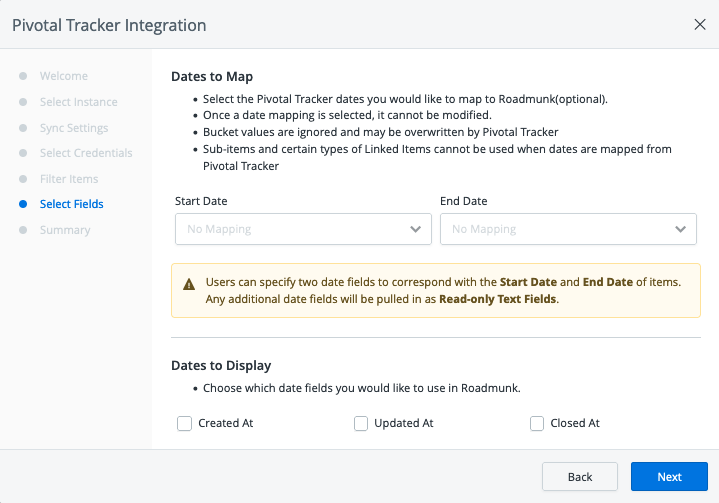Click the Summary step bullet dot
This screenshot has height=503, width=719.
(23, 230)
